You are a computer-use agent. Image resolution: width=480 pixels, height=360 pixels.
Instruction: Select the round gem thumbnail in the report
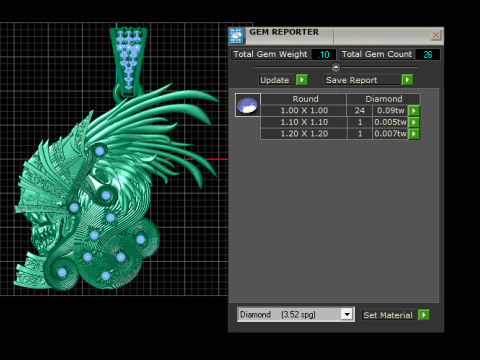(247, 105)
